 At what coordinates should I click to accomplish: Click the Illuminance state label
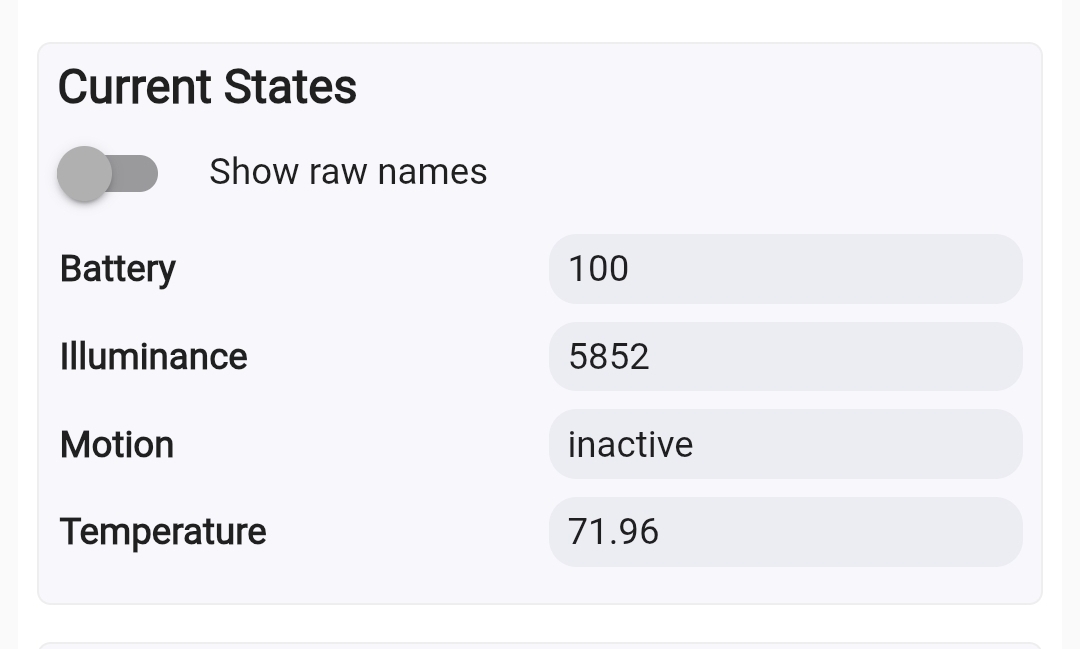tap(153, 357)
